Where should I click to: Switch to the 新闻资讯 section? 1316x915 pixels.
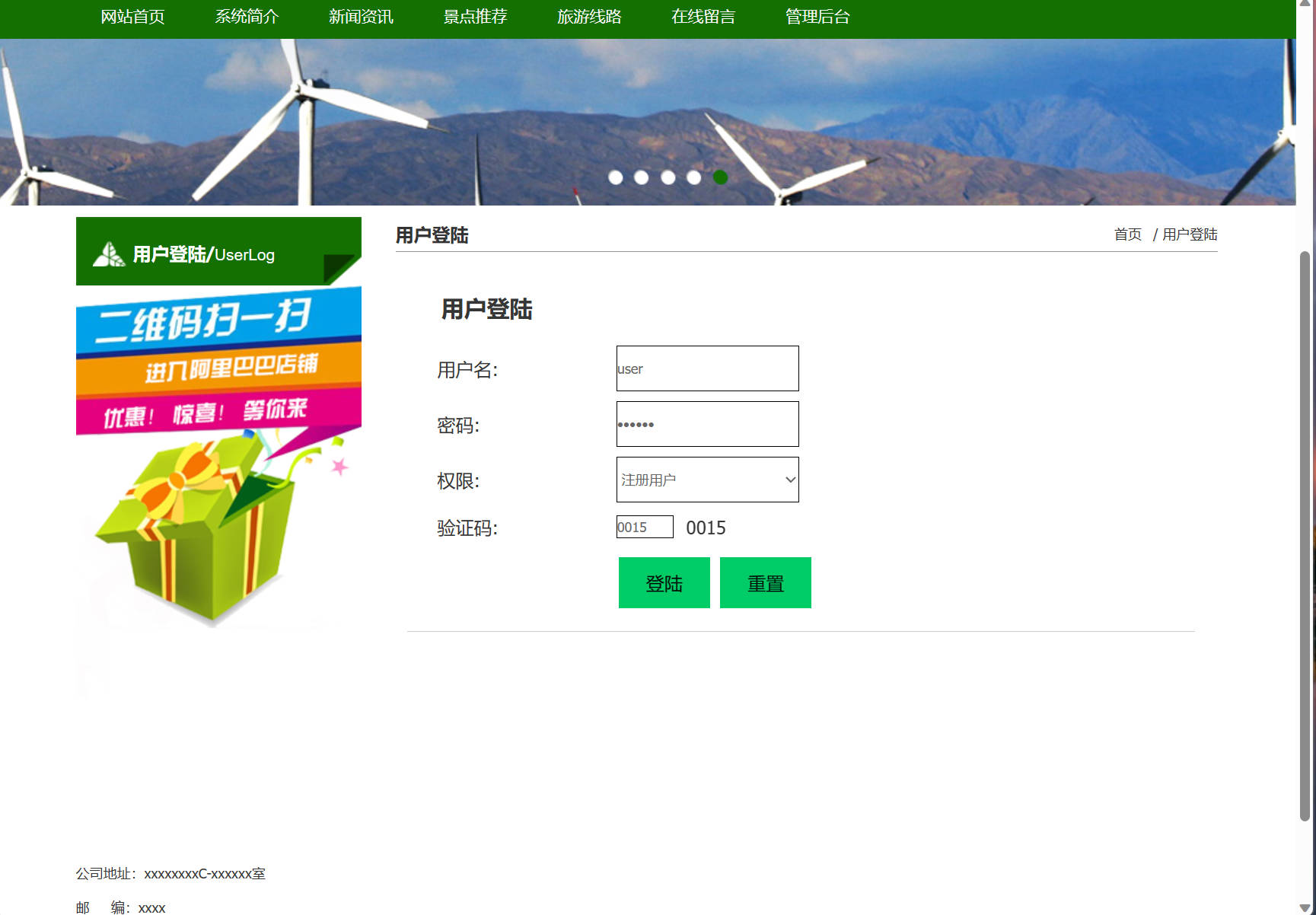(360, 17)
